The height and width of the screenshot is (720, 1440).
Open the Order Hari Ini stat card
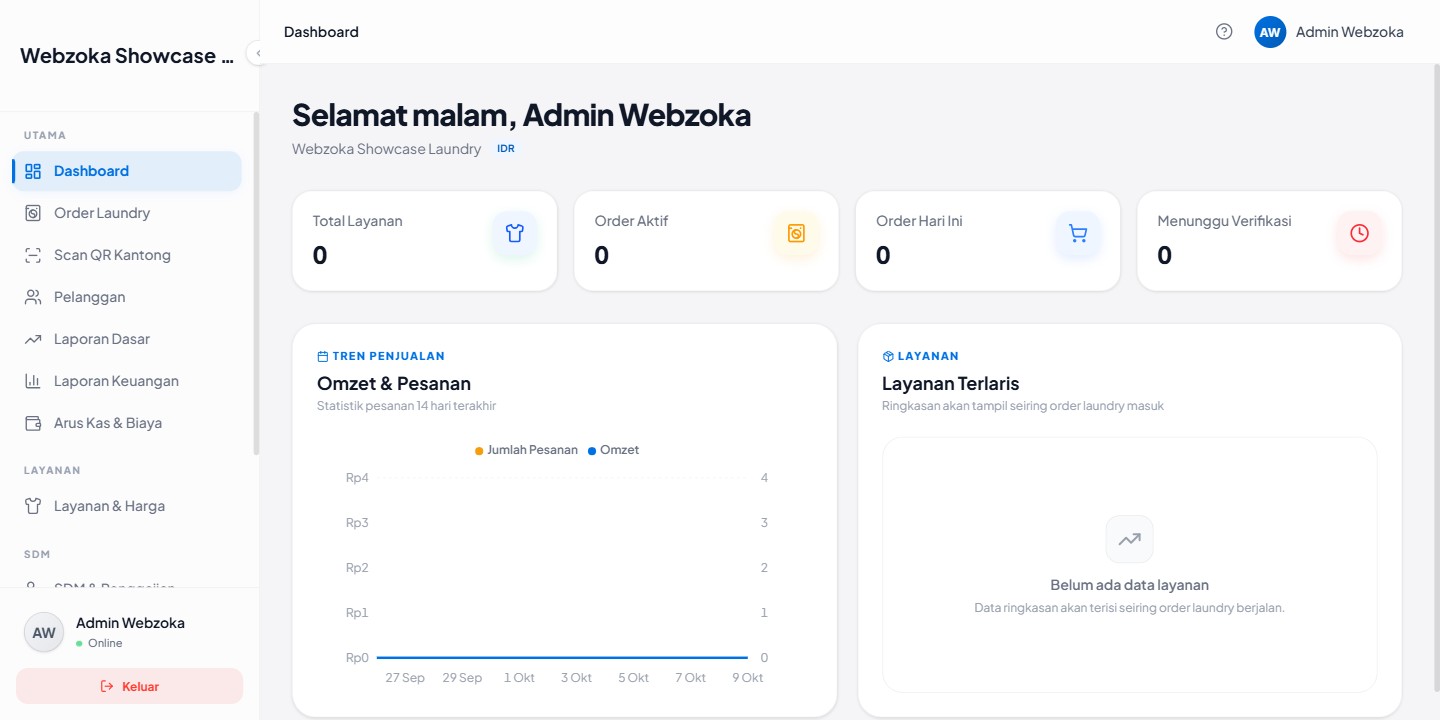(x=988, y=241)
